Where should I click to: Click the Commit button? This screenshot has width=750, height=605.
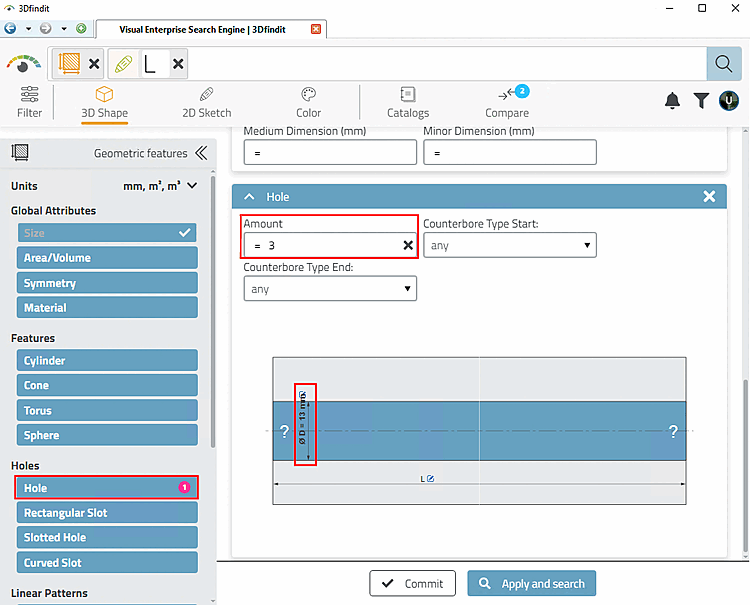click(x=412, y=583)
